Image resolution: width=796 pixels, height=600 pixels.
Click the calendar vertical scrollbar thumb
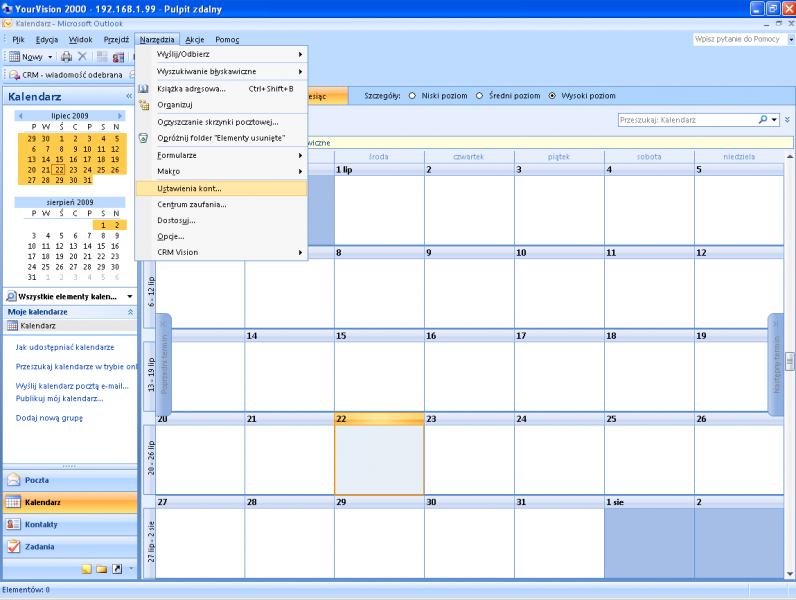pos(790,361)
